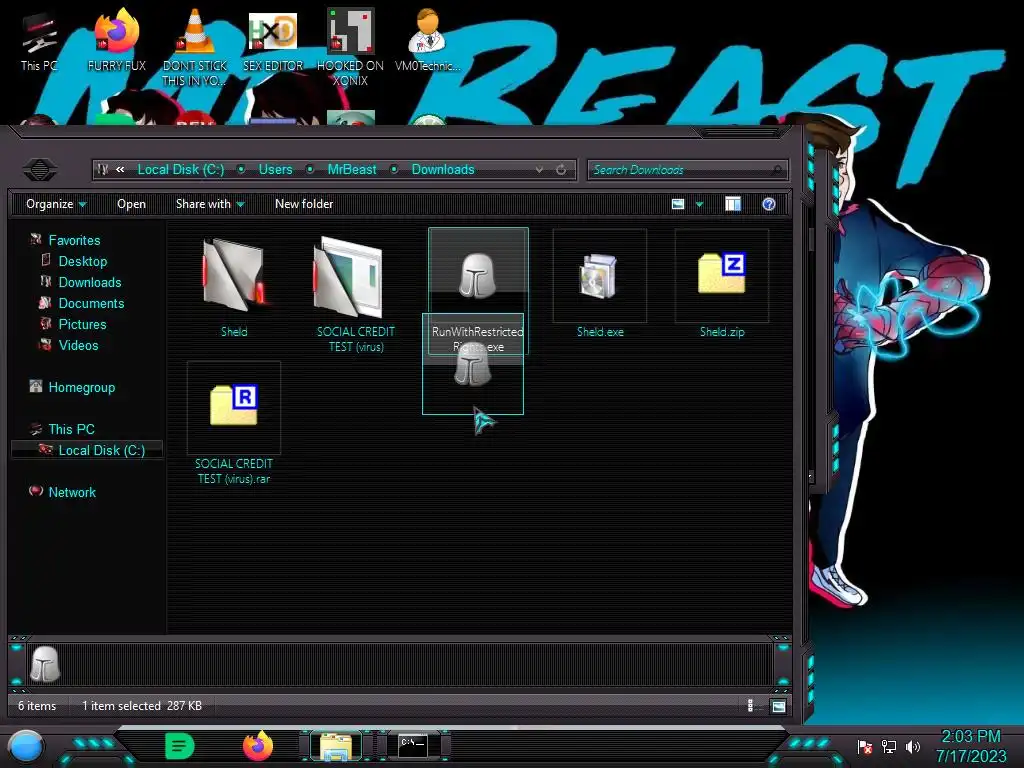Click Downloads breadcrumb in address bar

click(443, 170)
